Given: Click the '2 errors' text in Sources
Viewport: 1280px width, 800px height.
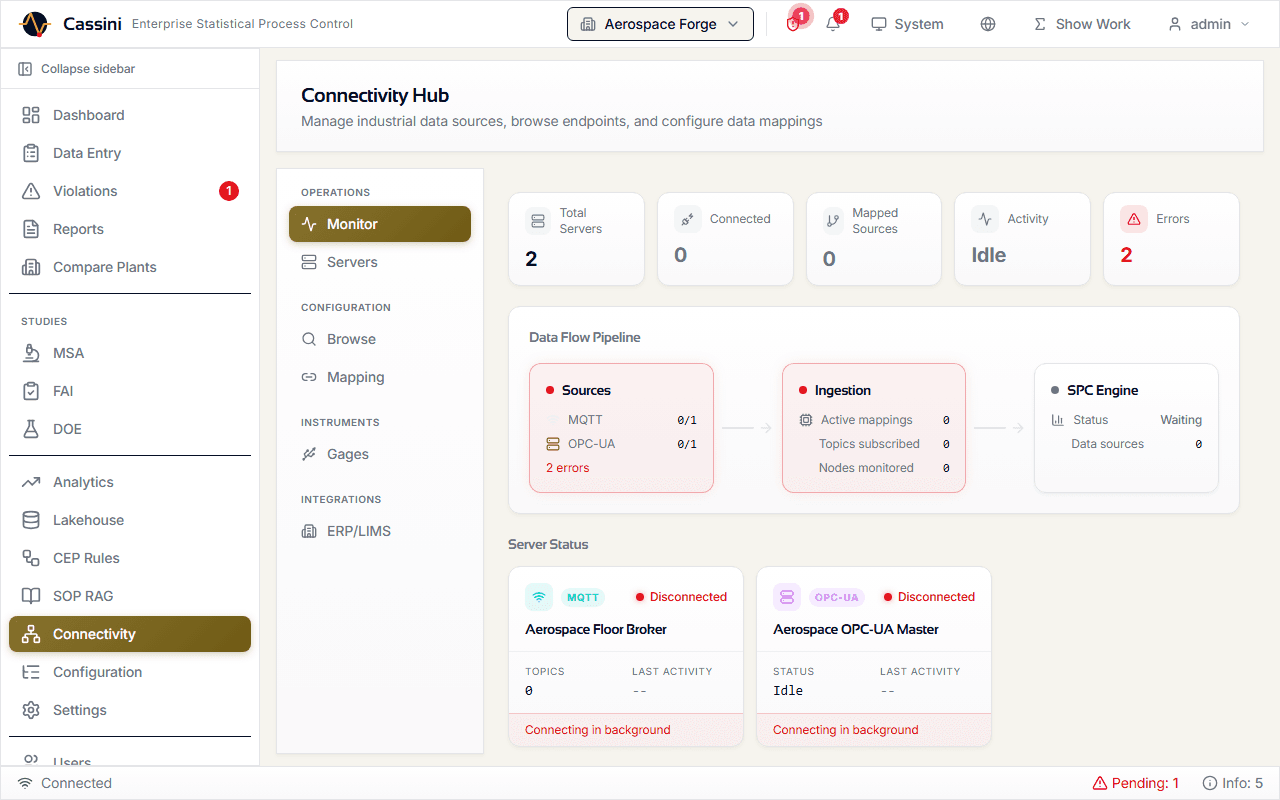Looking at the screenshot, I should pyautogui.click(x=567, y=468).
